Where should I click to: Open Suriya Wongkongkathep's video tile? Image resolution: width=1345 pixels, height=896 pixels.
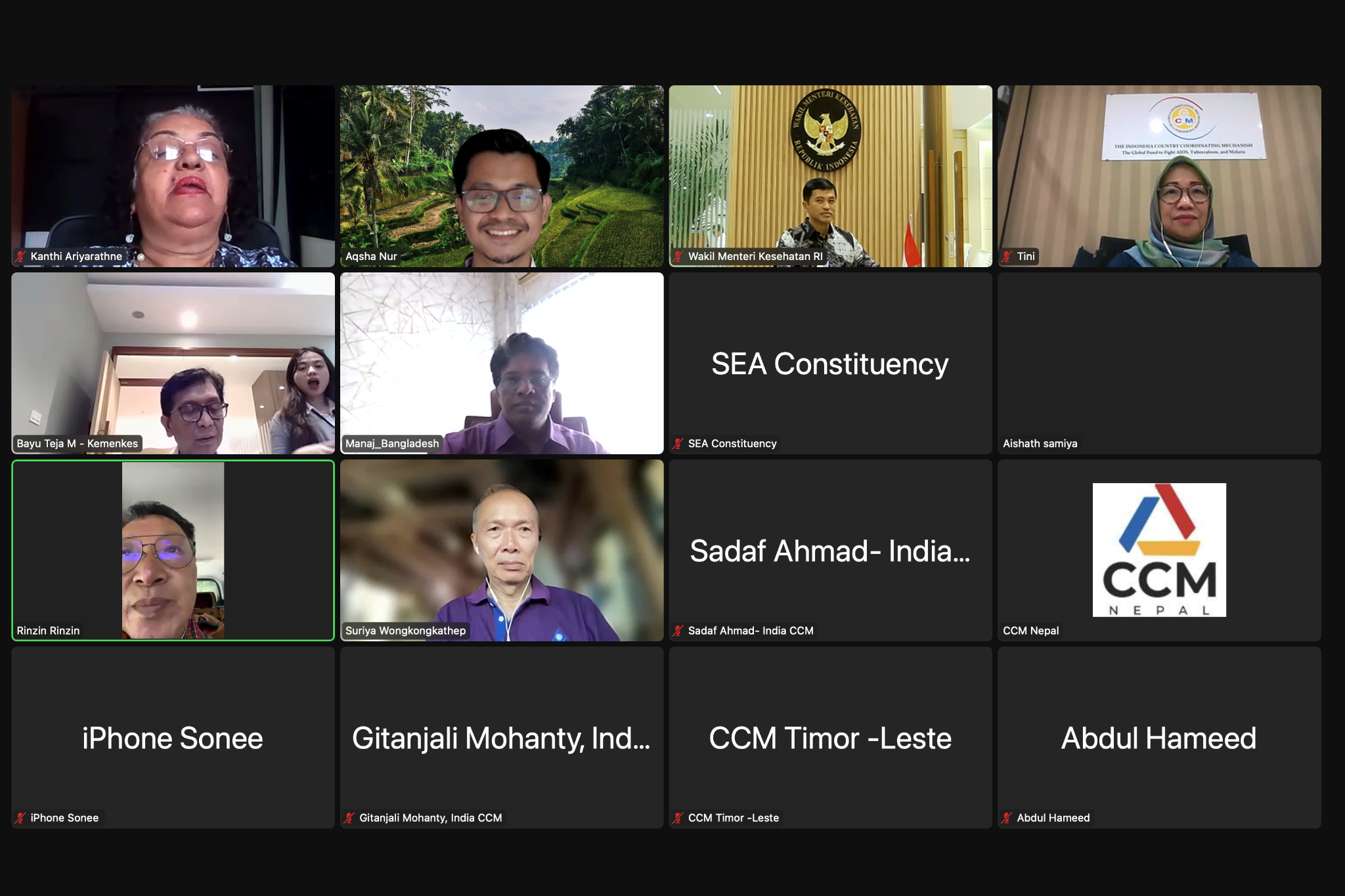point(502,550)
